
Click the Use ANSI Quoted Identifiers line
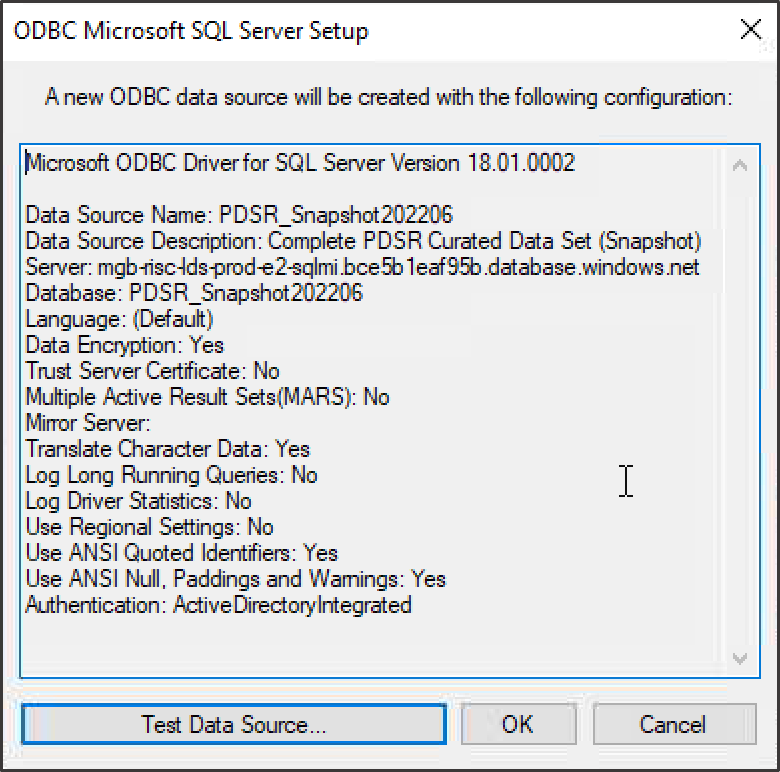pyautogui.click(x=182, y=553)
